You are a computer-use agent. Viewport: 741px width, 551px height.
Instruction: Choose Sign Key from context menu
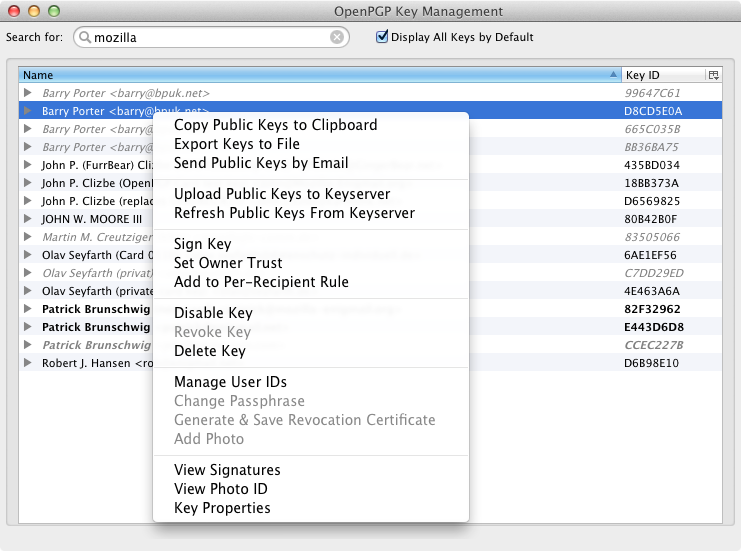202,244
